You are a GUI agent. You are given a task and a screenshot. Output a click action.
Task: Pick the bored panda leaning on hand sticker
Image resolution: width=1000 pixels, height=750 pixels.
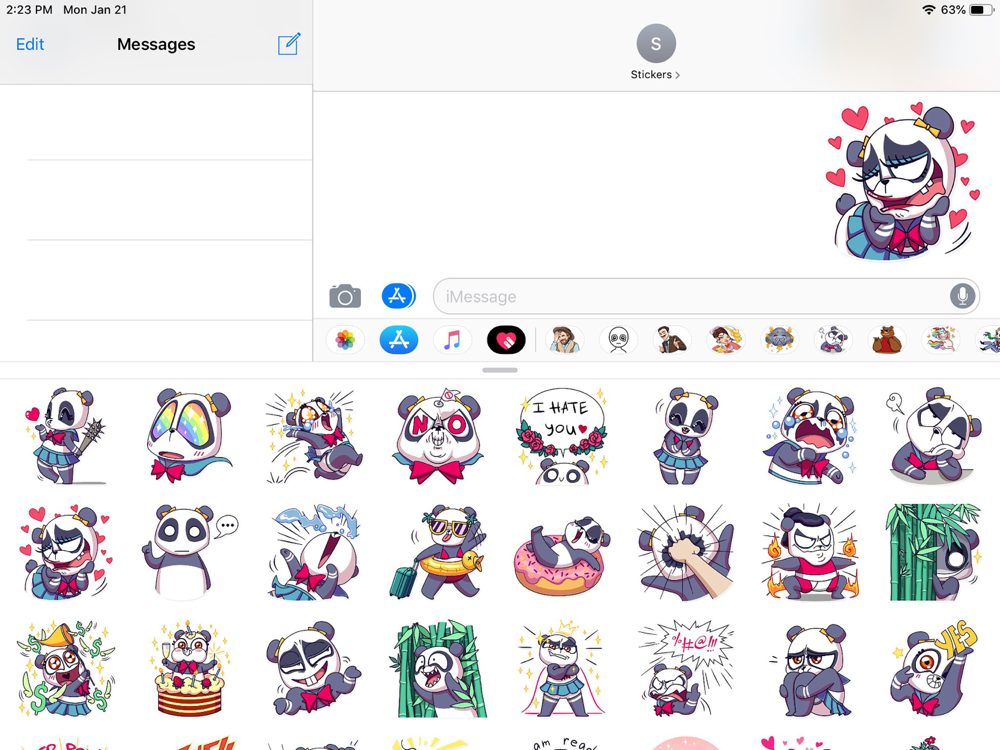934,436
